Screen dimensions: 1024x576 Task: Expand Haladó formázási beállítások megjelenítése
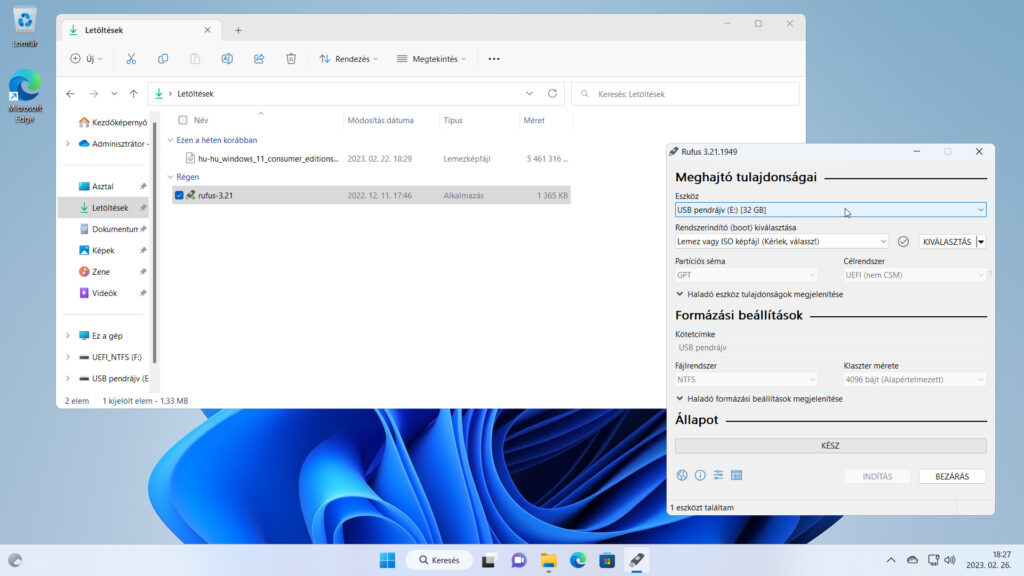point(760,399)
